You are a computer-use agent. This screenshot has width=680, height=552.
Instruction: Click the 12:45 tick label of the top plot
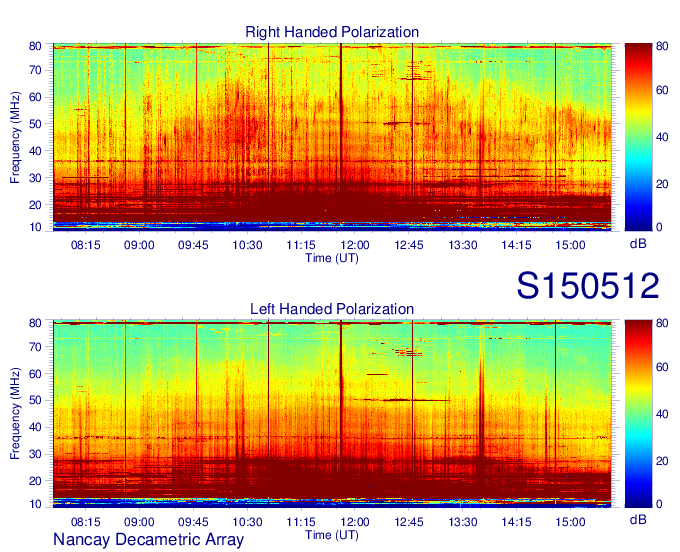point(409,245)
